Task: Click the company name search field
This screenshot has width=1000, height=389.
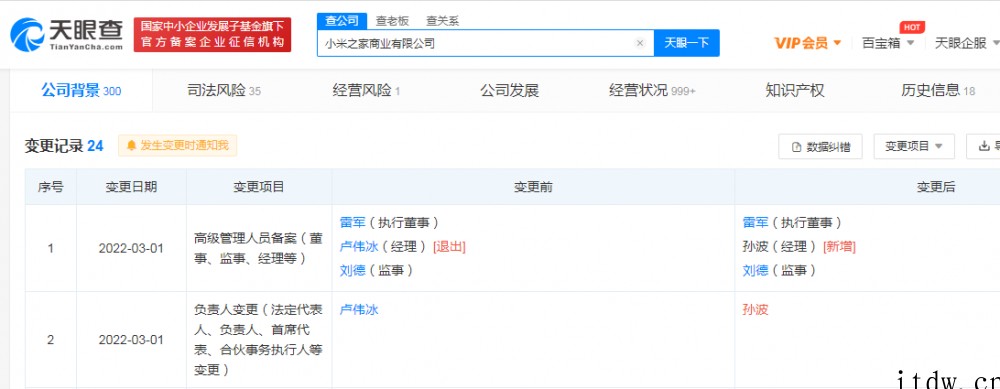Action: click(485, 43)
